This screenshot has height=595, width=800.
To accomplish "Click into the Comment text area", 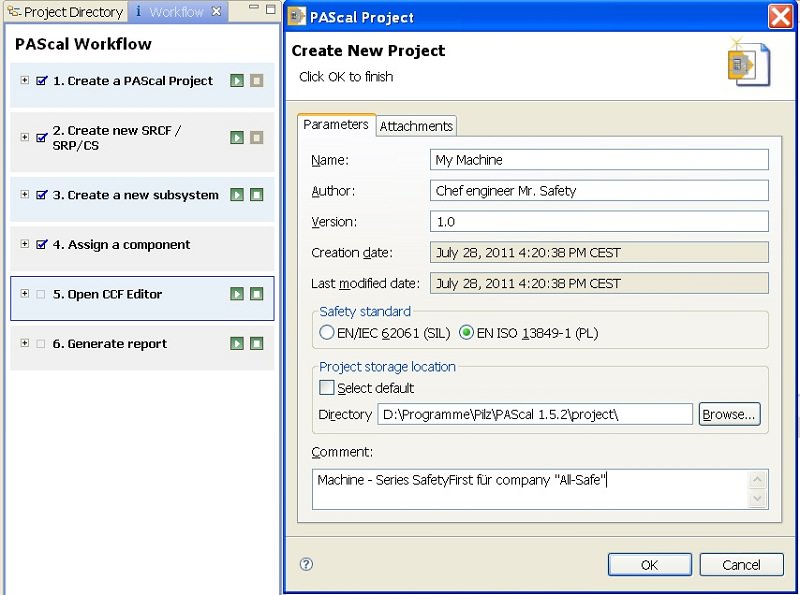I will tap(540, 489).
